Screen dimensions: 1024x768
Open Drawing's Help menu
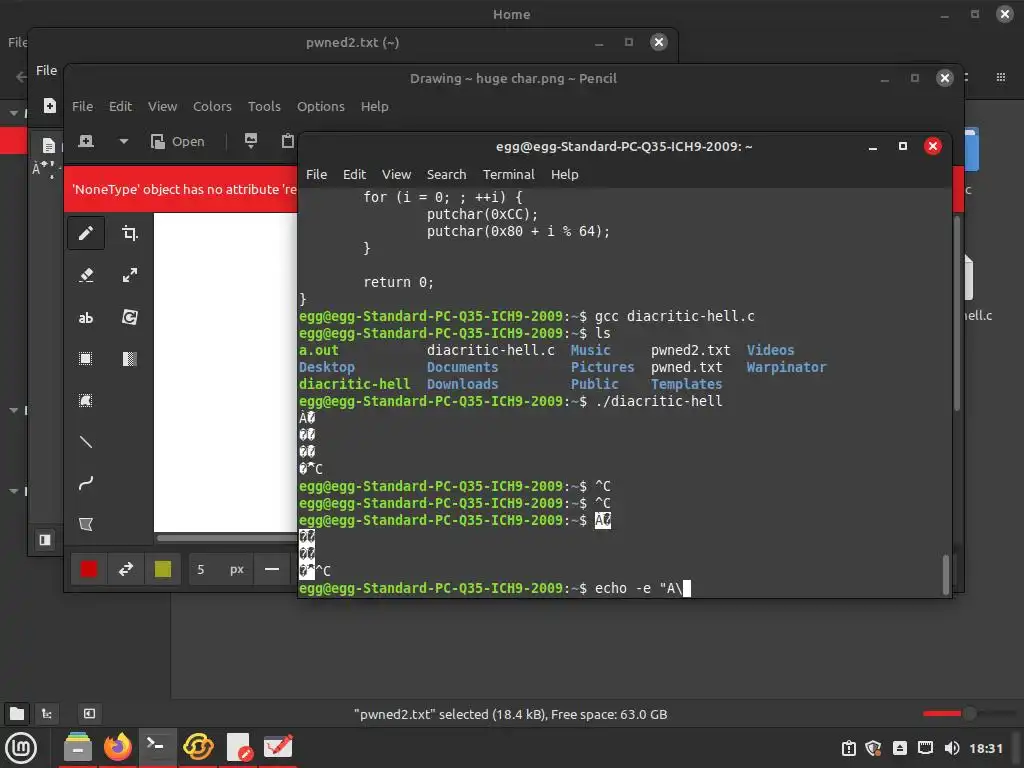click(x=374, y=106)
